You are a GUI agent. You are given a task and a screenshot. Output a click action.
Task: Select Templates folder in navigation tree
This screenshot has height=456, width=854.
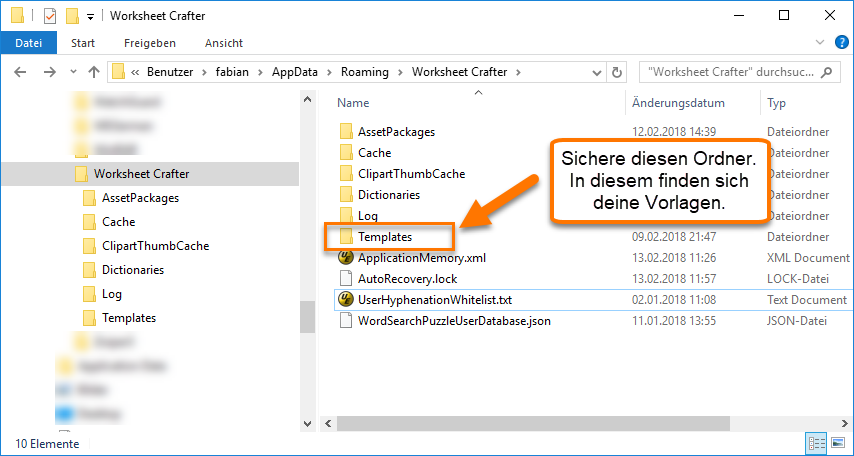[129, 318]
